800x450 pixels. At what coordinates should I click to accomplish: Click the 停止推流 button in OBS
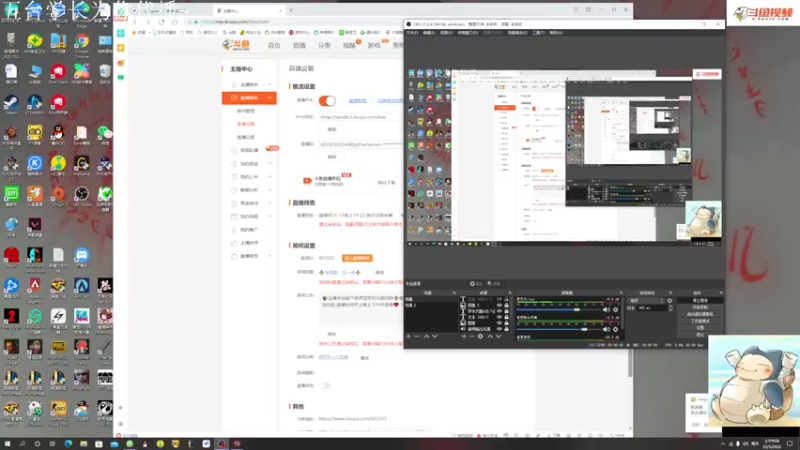(x=700, y=301)
